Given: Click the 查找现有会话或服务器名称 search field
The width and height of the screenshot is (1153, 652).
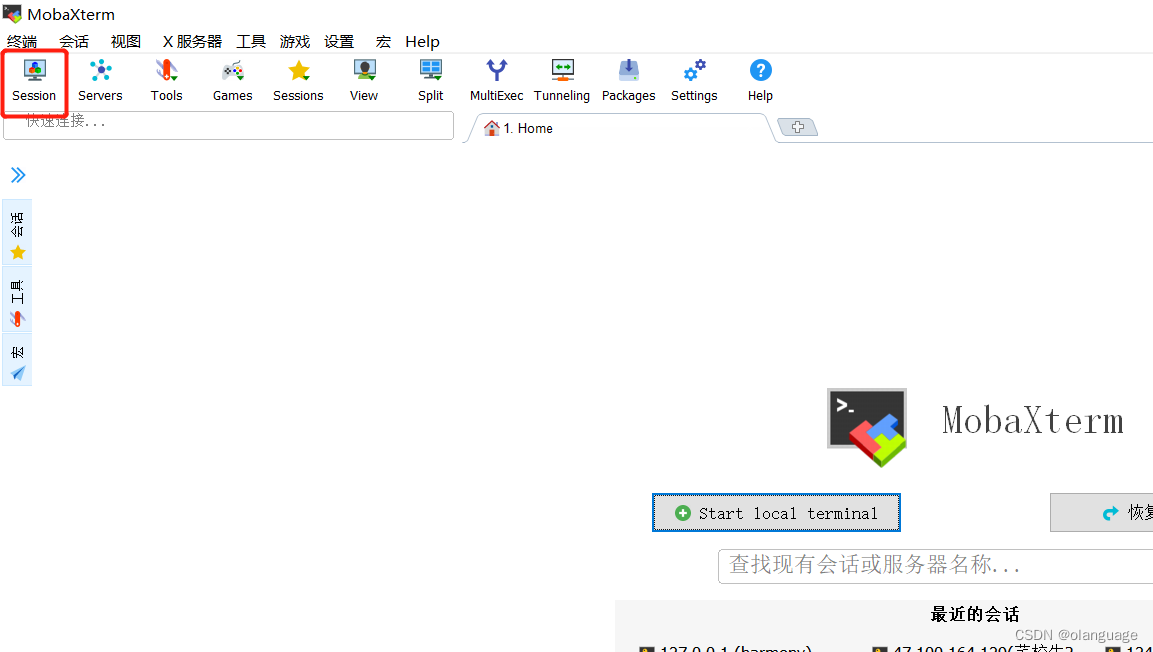Looking at the screenshot, I should pyautogui.click(x=935, y=565).
